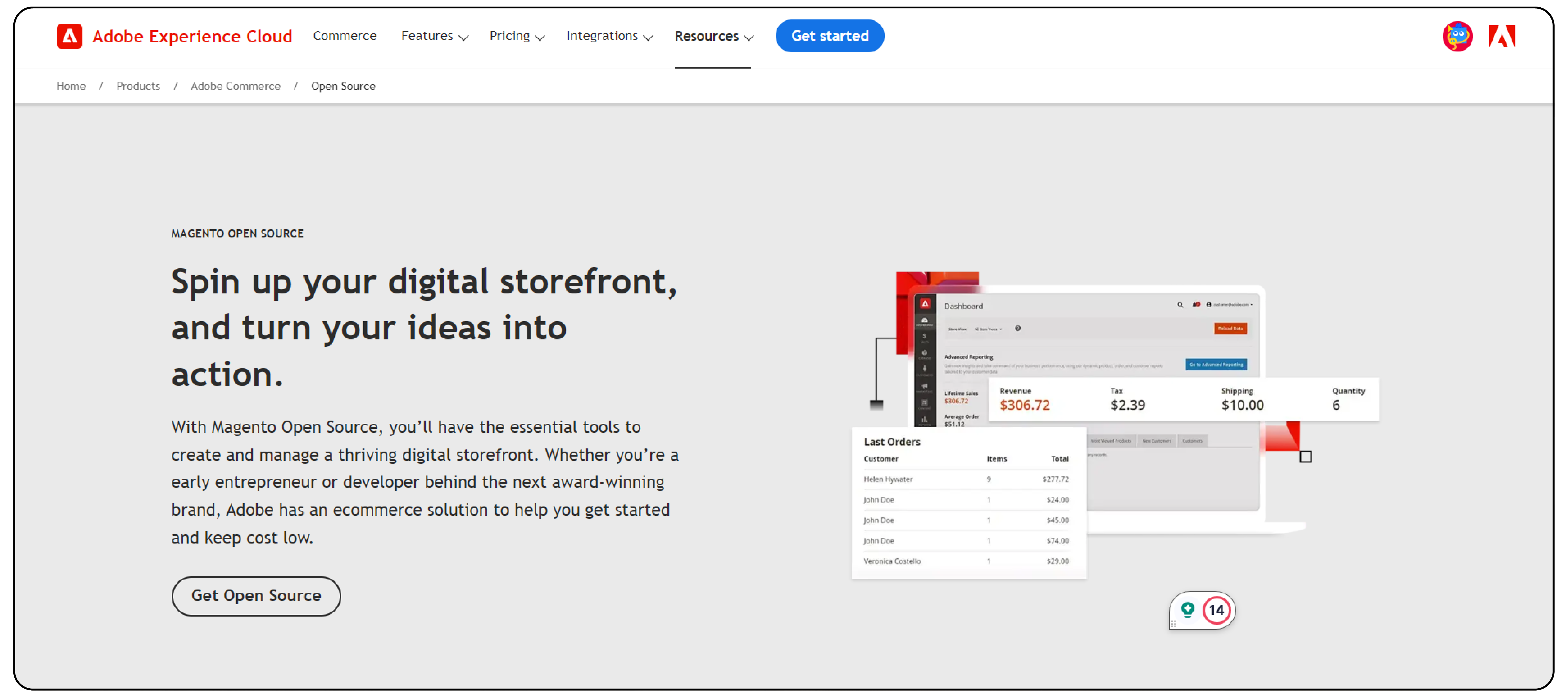Screen dimensions: 1568x698
Task: Open the user profile avatar
Action: [x=1457, y=37]
